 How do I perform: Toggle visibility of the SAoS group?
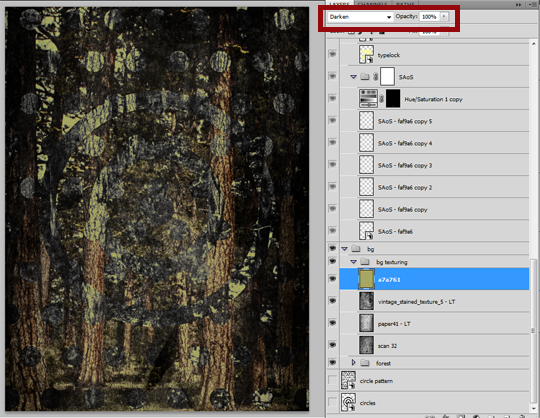pyautogui.click(x=332, y=76)
